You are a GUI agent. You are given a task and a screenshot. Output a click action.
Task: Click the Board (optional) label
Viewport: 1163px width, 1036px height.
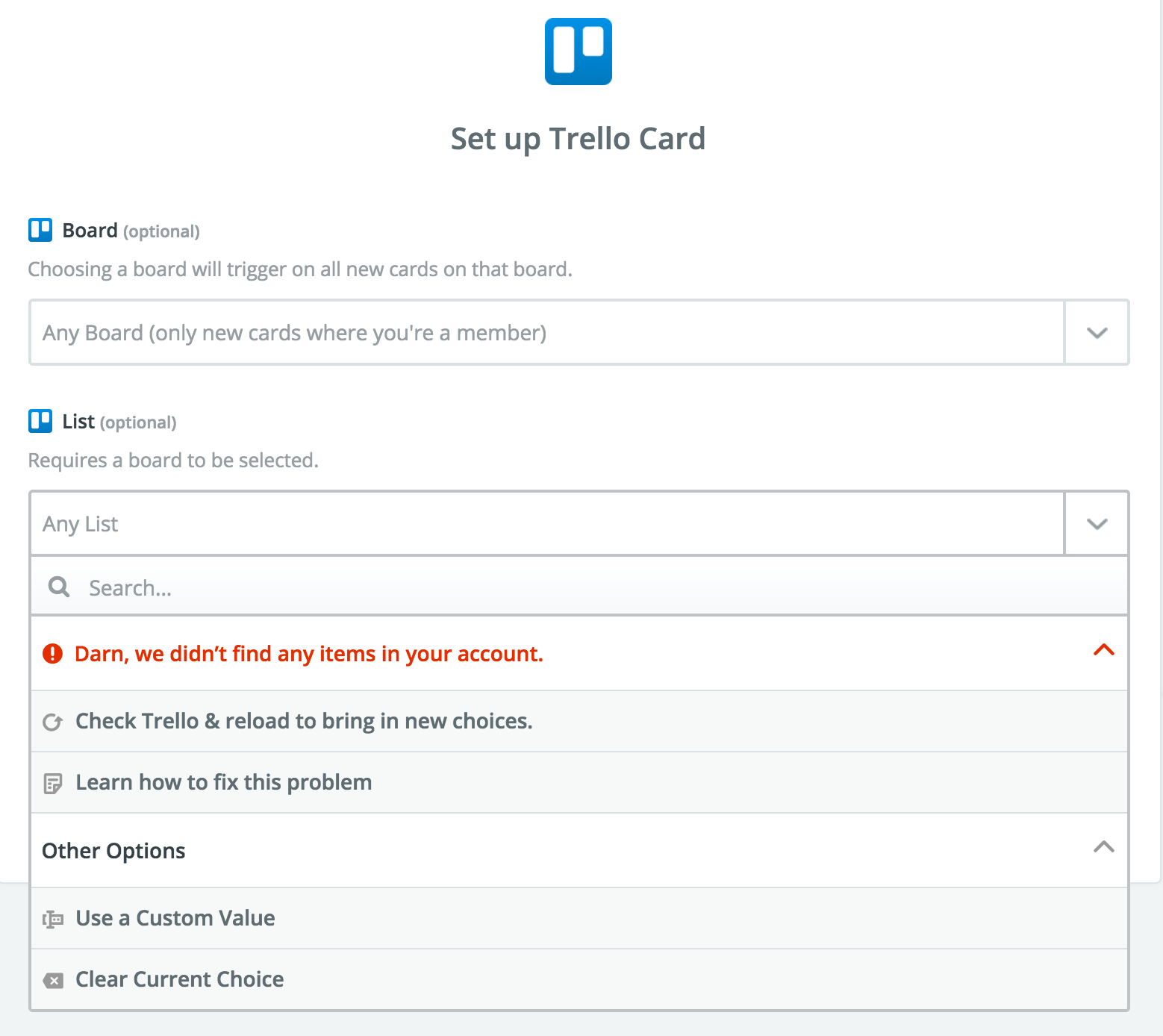click(131, 231)
